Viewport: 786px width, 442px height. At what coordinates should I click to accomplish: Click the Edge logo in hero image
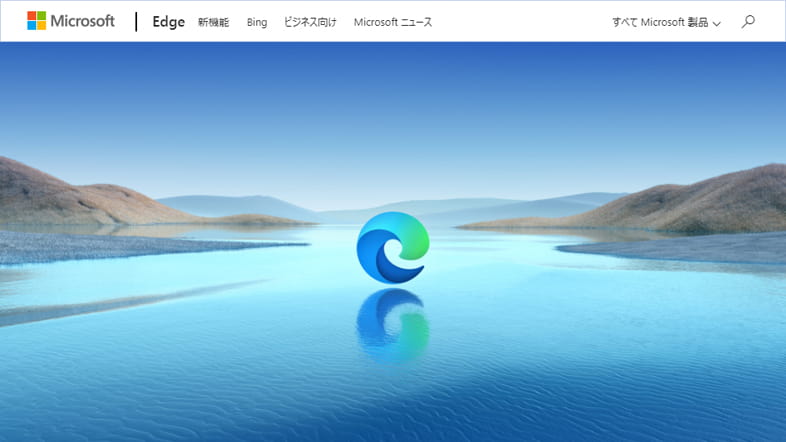393,248
